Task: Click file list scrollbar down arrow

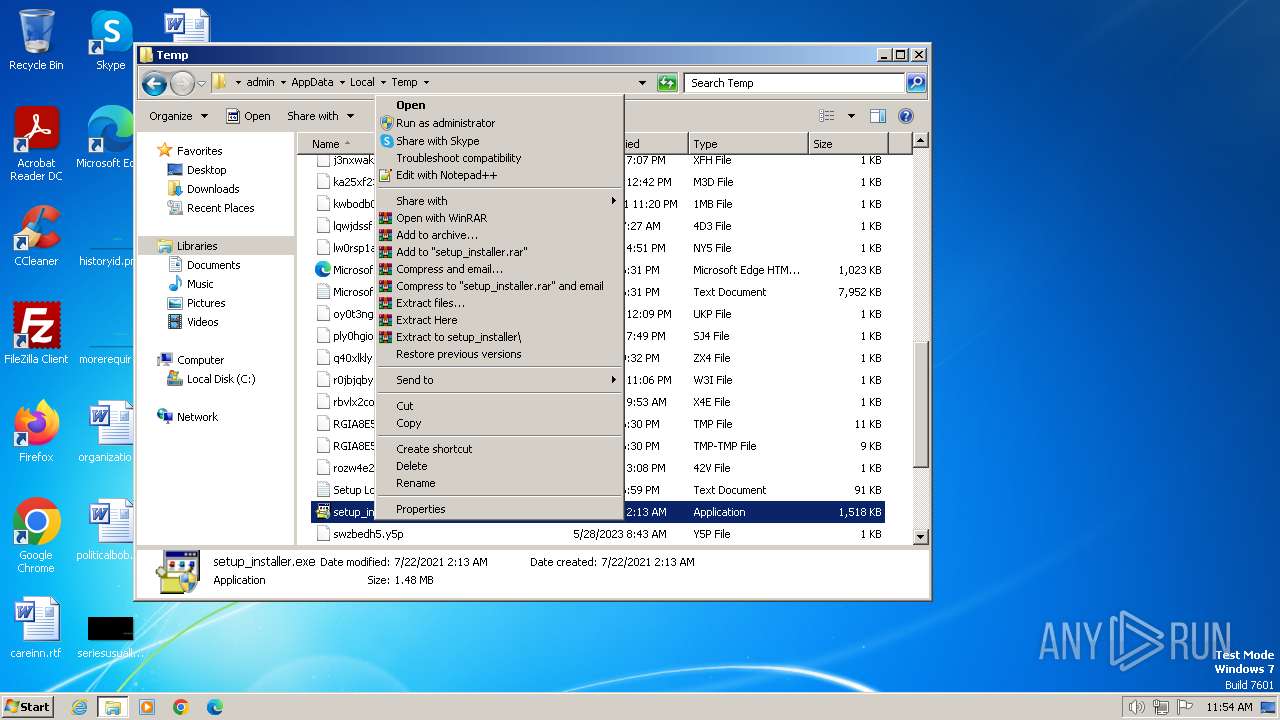Action: point(921,537)
